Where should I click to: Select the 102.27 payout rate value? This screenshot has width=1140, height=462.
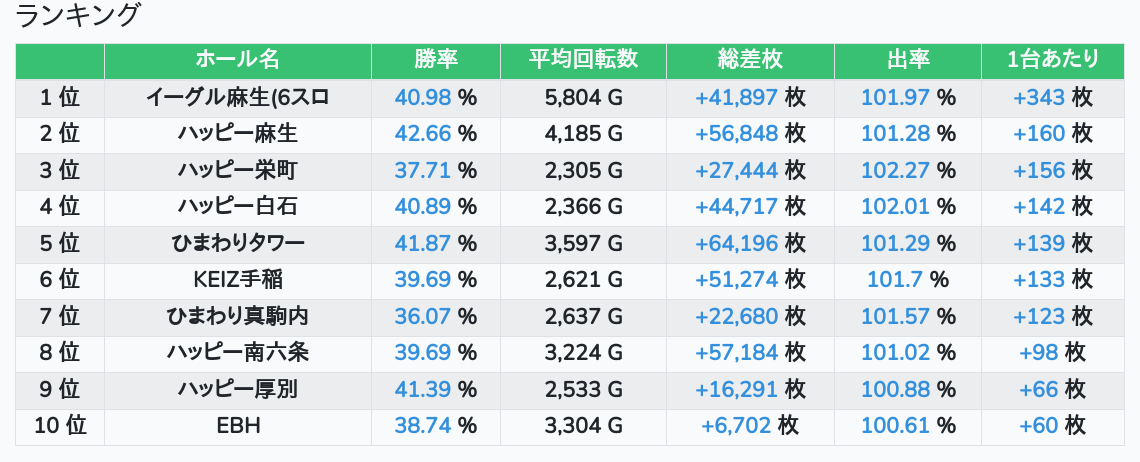pos(895,171)
